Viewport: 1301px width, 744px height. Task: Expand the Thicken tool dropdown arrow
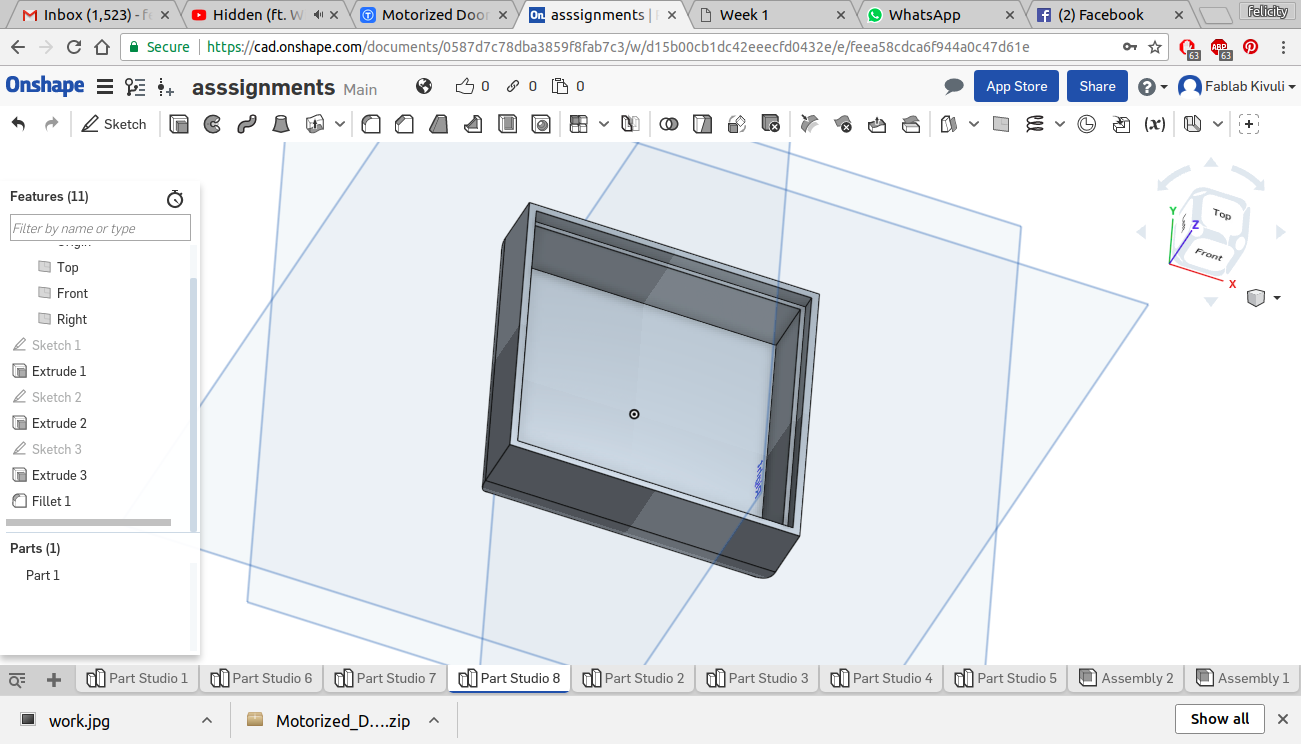[x=340, y=124]
